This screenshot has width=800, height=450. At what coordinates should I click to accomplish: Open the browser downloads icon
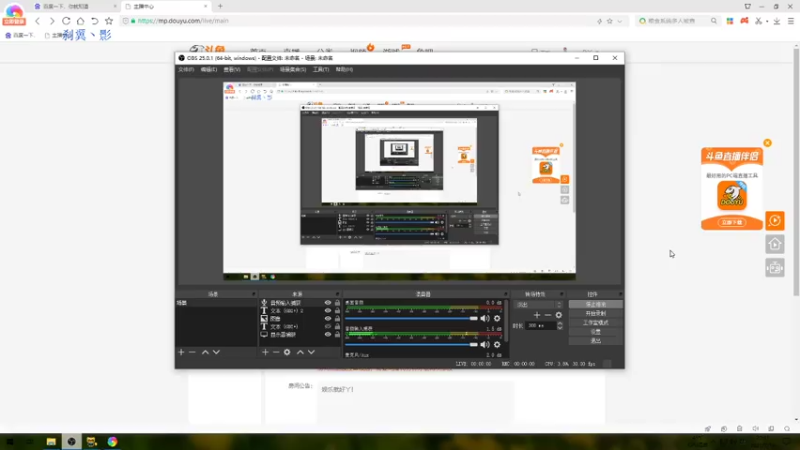pos(777,21)
